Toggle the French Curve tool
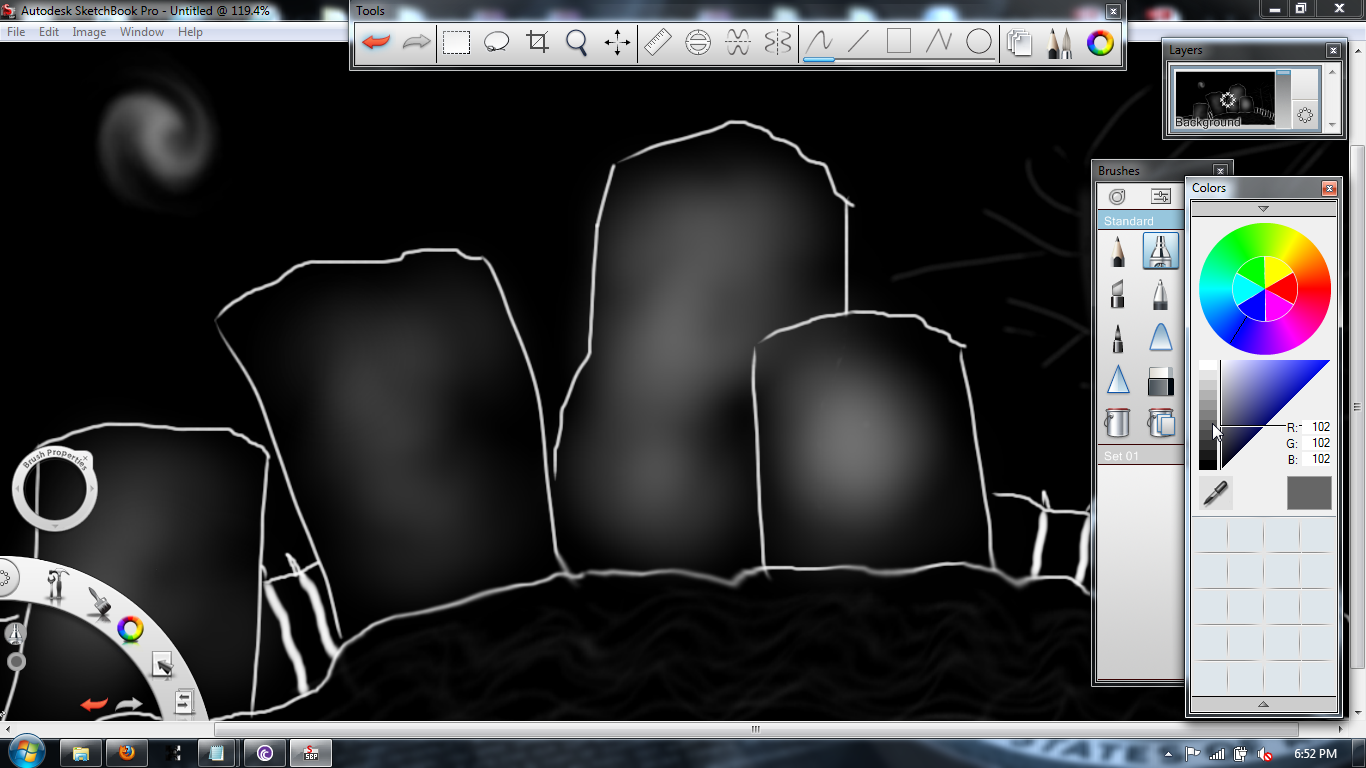This screenshot has height=768, width=1366. [x=738, y=42]
